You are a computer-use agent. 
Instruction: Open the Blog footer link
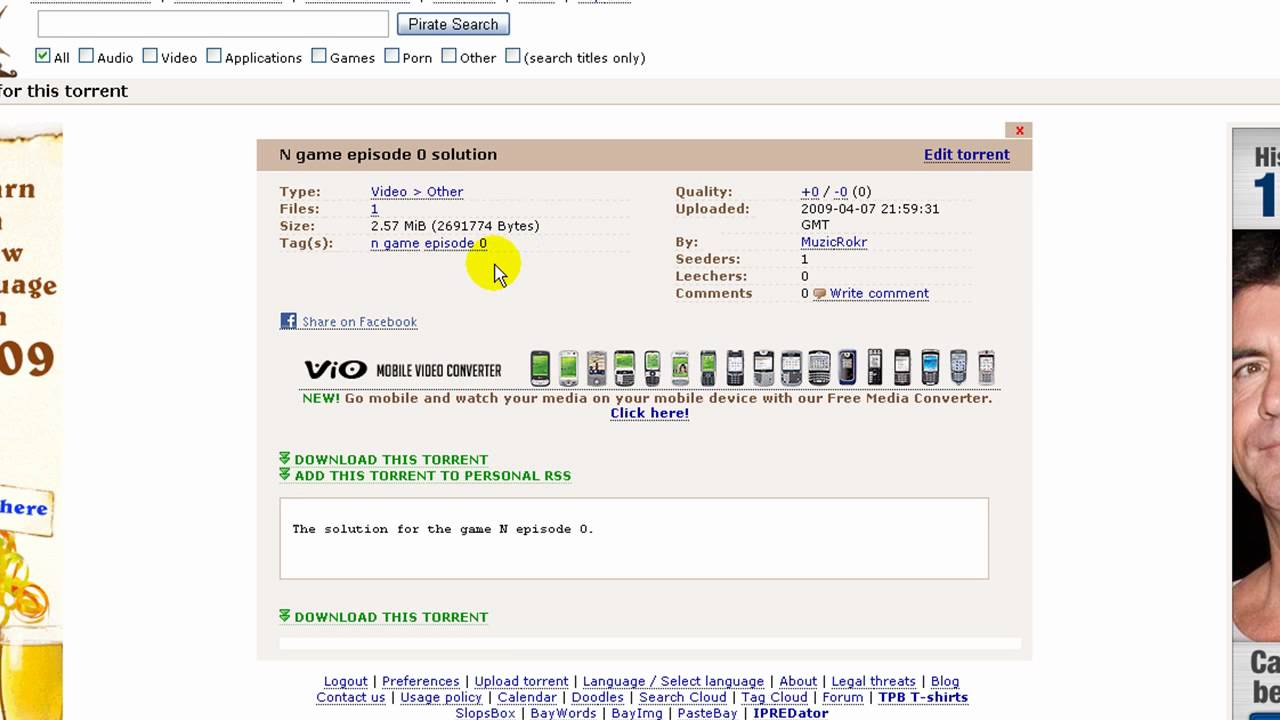coord(945,681)
